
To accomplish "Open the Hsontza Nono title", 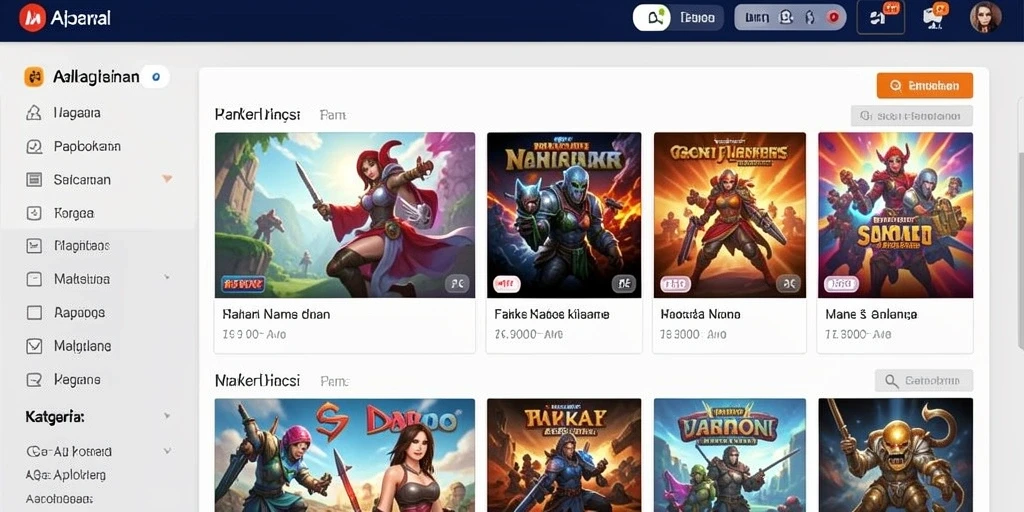I will (701, 314).
